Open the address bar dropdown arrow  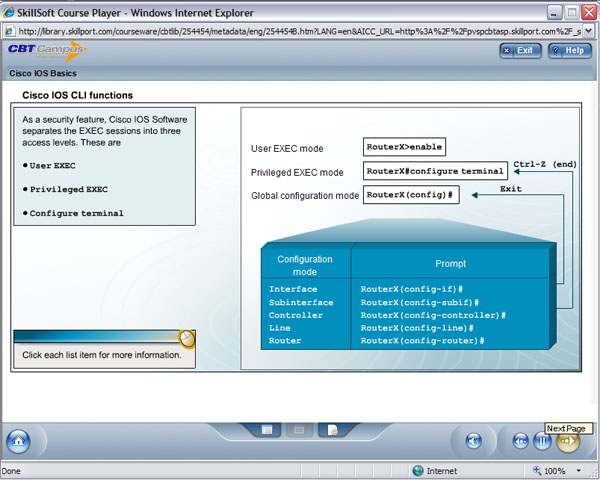click(588, 31)
